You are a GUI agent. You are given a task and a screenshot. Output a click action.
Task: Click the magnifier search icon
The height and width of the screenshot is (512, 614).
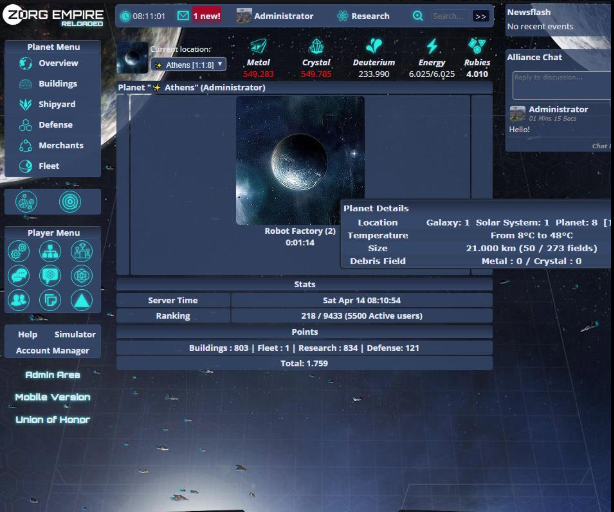(x=418, y=16)
